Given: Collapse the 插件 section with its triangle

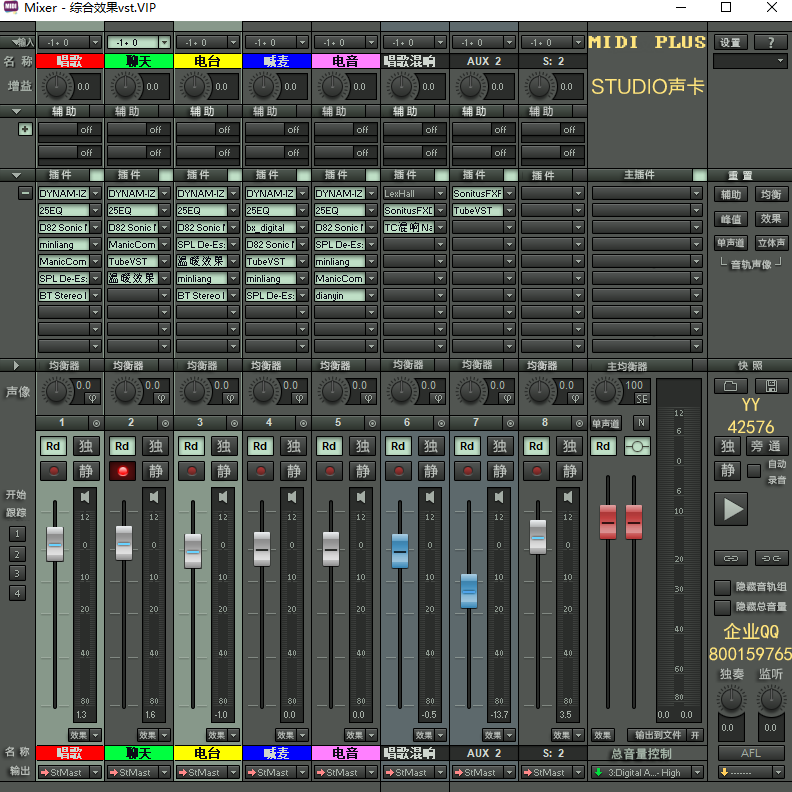Looking at the screenshot, I should coord(17,175).
